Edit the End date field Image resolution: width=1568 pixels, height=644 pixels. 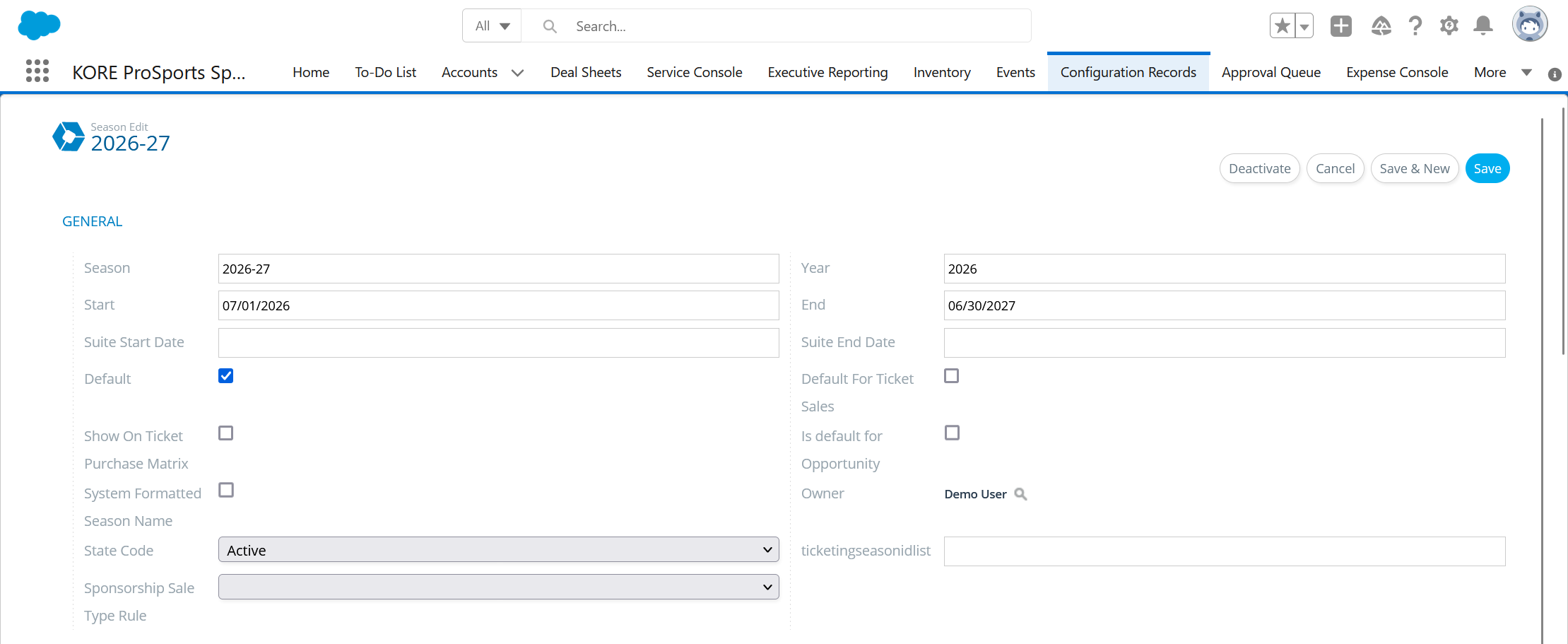(x=1224, y=305)
